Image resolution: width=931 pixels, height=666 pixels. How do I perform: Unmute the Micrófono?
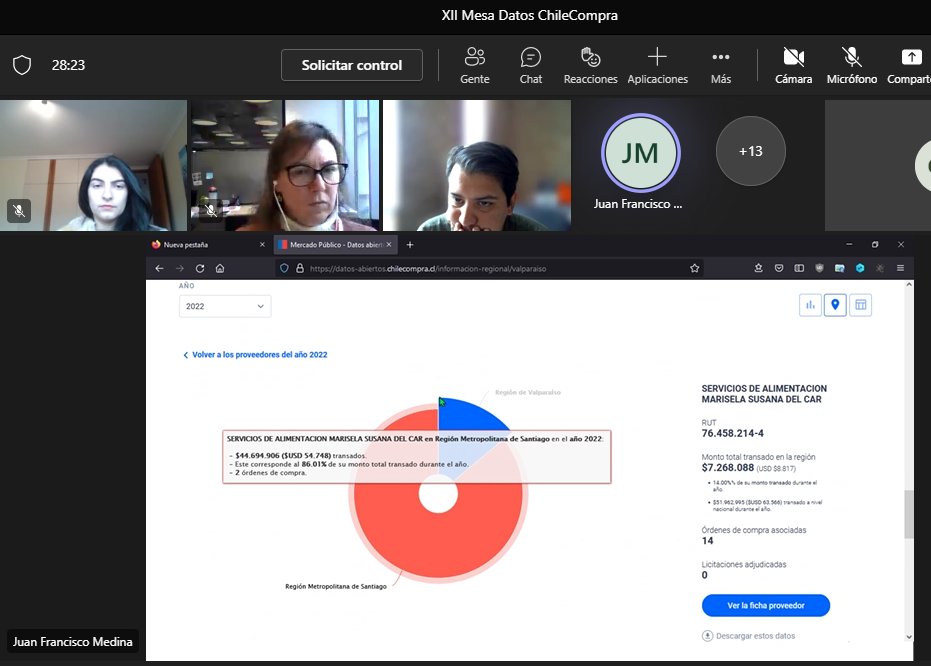coord(851,66)
